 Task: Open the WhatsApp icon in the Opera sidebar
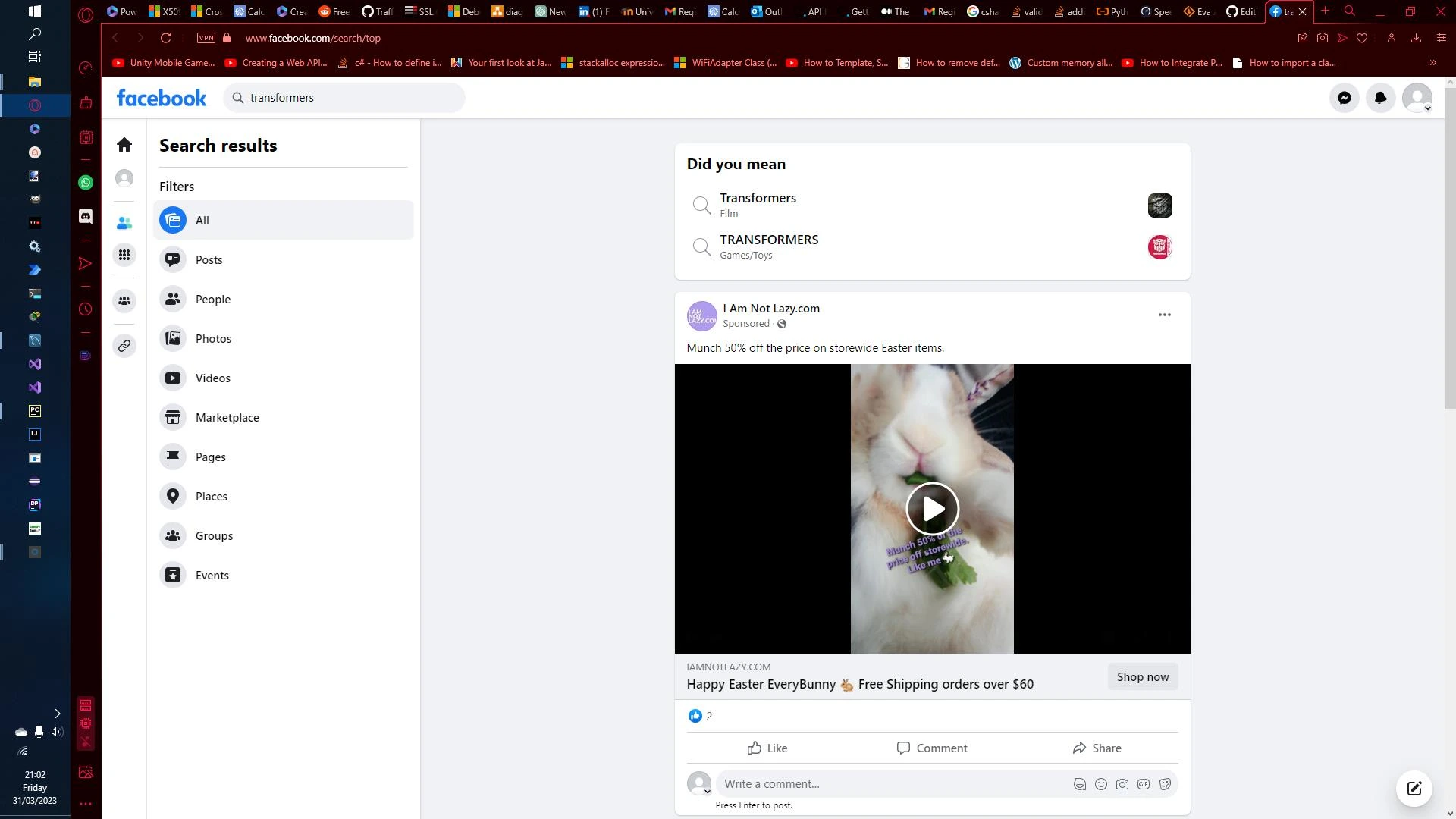pos(86,183)
